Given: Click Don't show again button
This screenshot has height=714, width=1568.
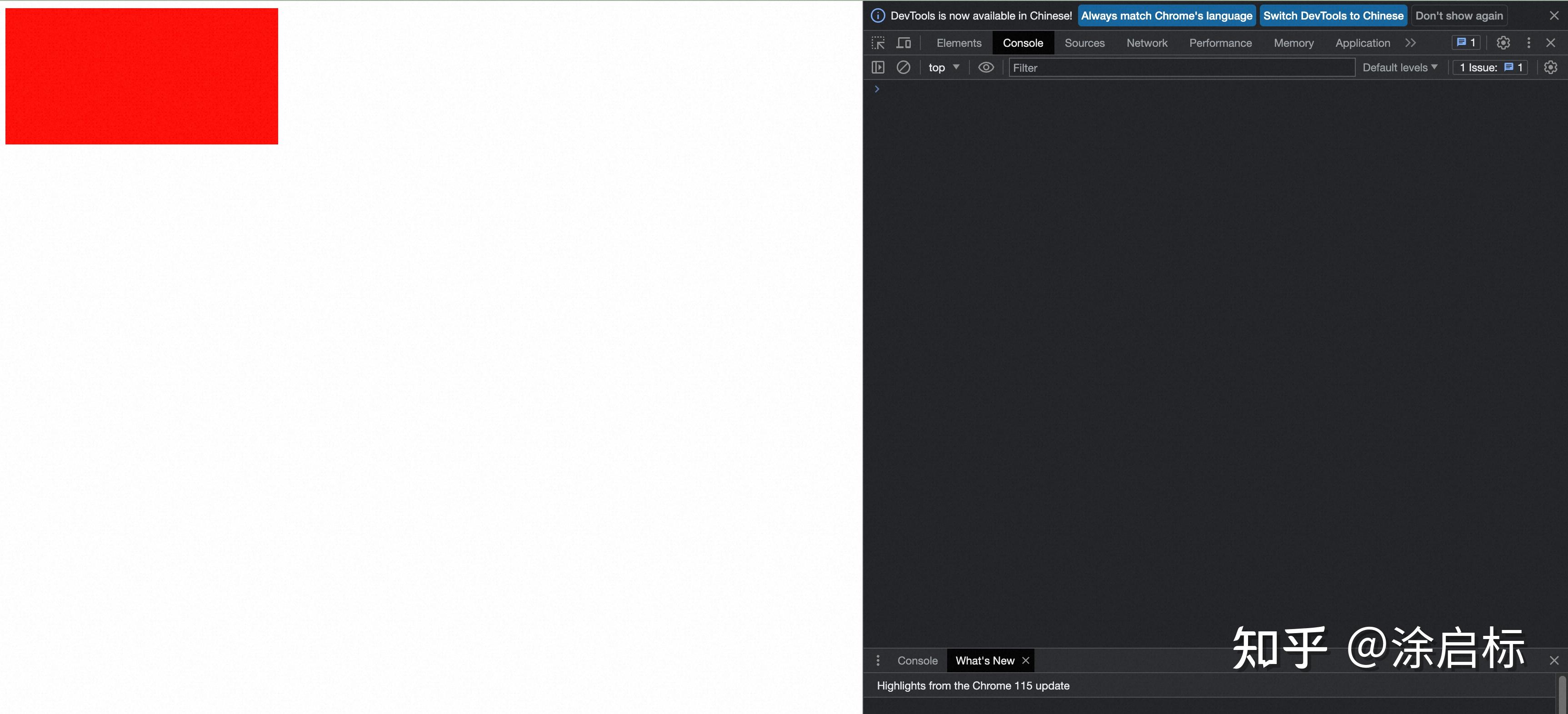Looking at the screenshot, I should [x=1458, y=16].
